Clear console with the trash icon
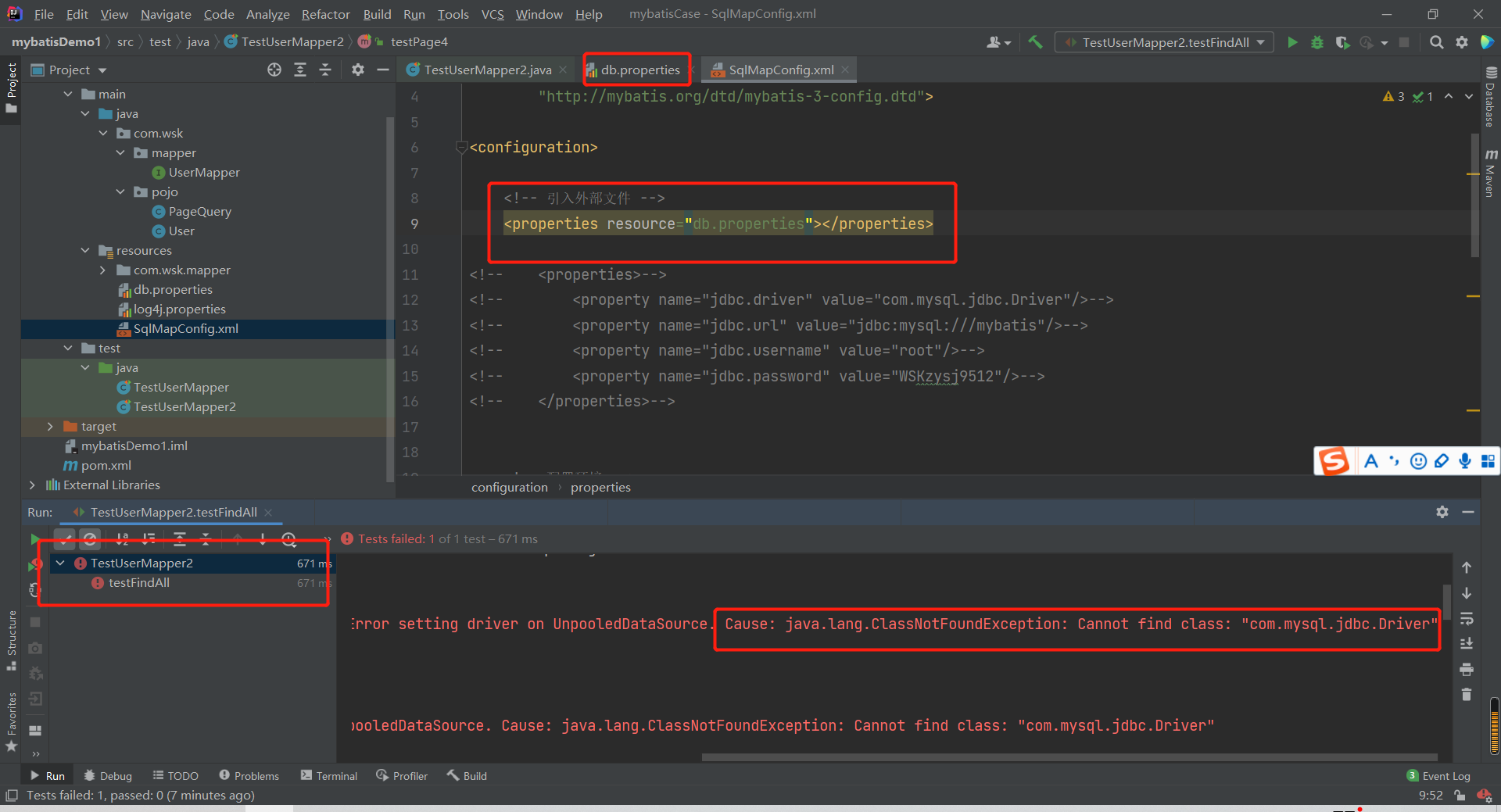This screenshot has width=1501, height=812. tap(1467, 695)
